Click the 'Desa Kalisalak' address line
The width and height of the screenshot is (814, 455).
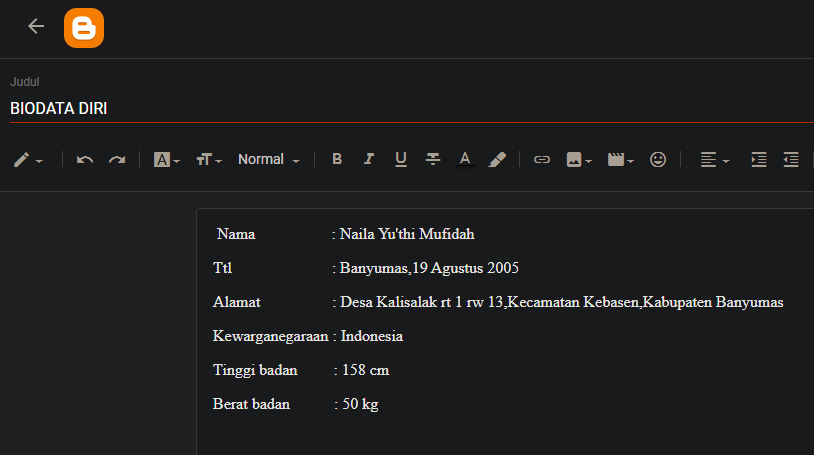click(x=562, y=302)
